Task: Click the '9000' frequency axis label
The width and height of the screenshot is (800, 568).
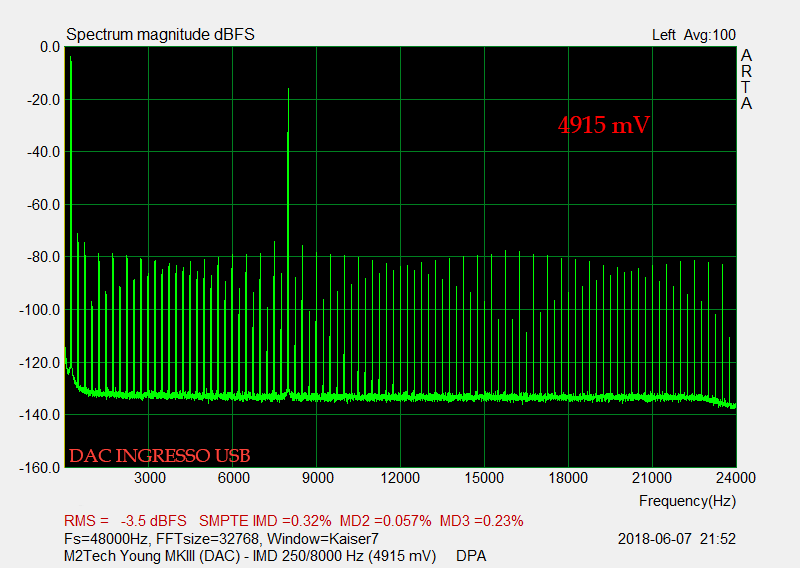Action: click(x=318, y=478)
